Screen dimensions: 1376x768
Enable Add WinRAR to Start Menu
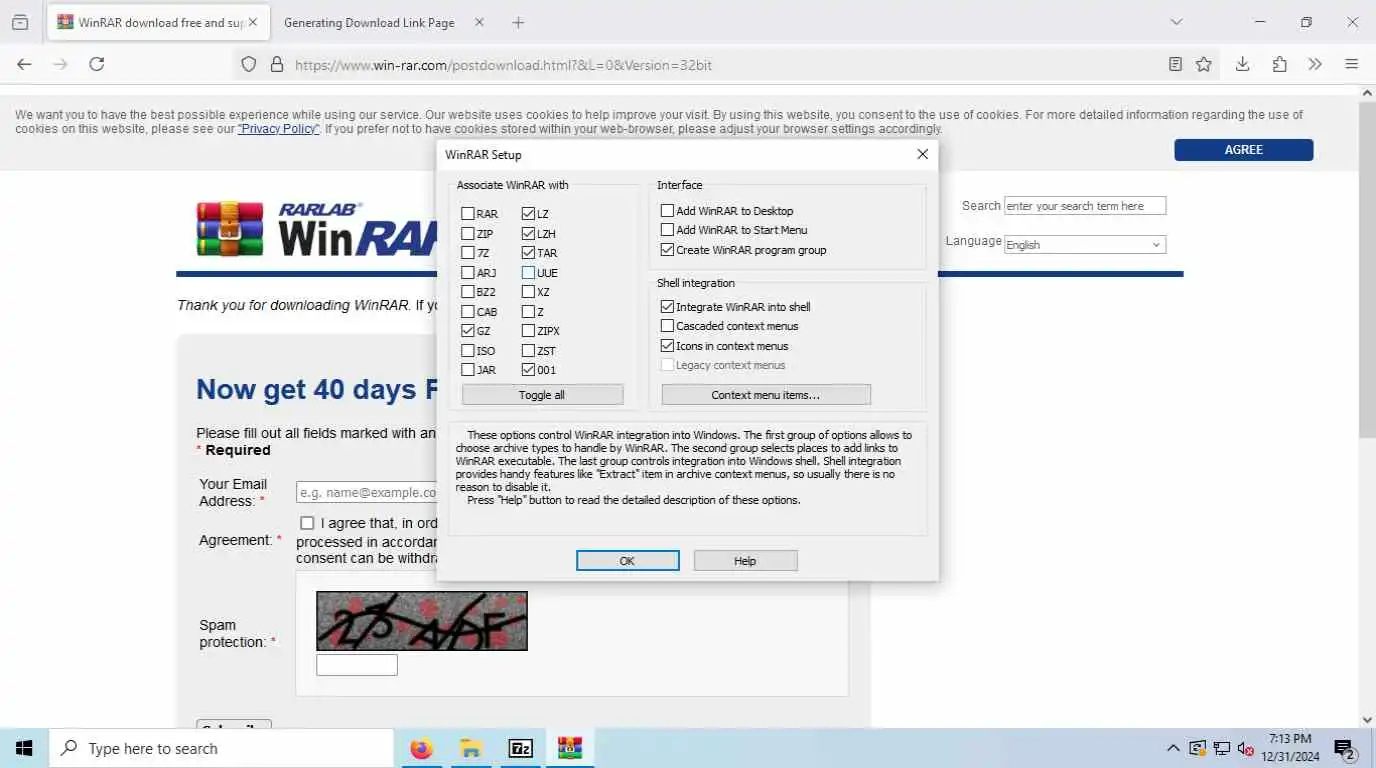[x=667, y=230]
